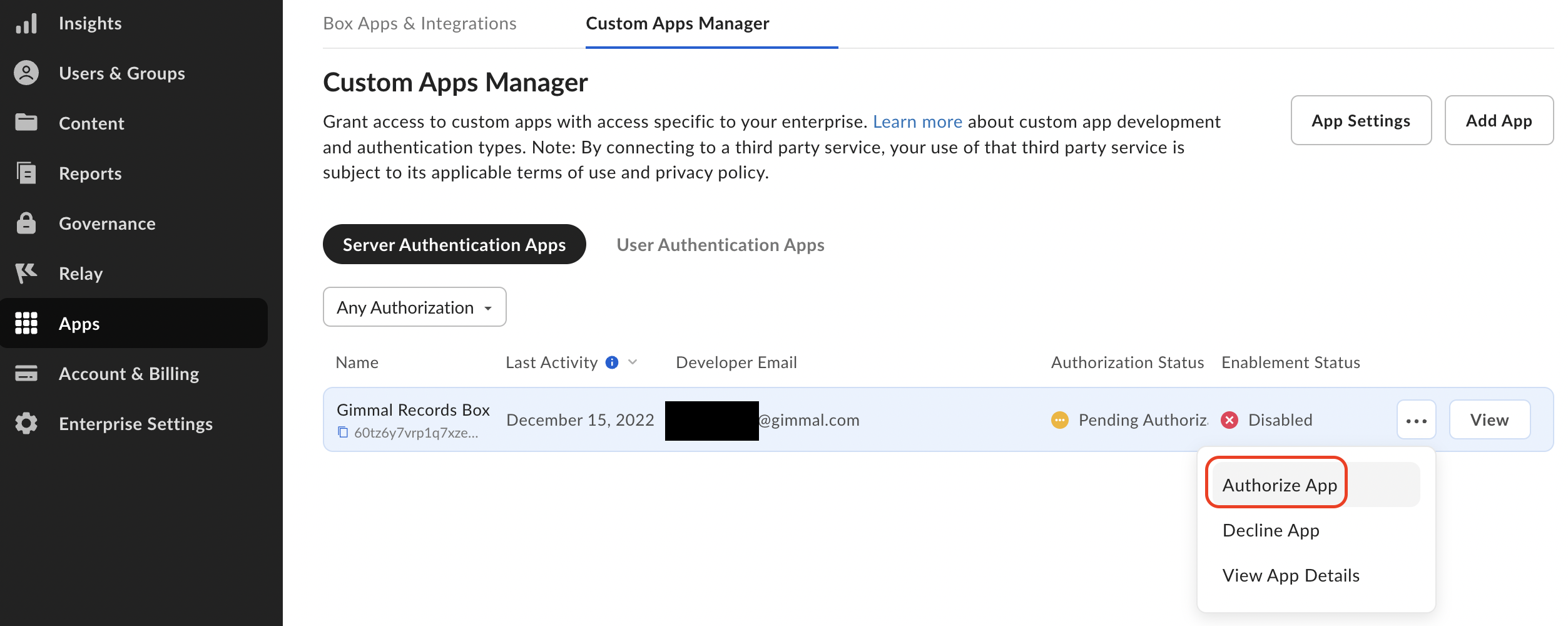
Task: Click the Governance lock icon
Action: click(x=26, y=223)
